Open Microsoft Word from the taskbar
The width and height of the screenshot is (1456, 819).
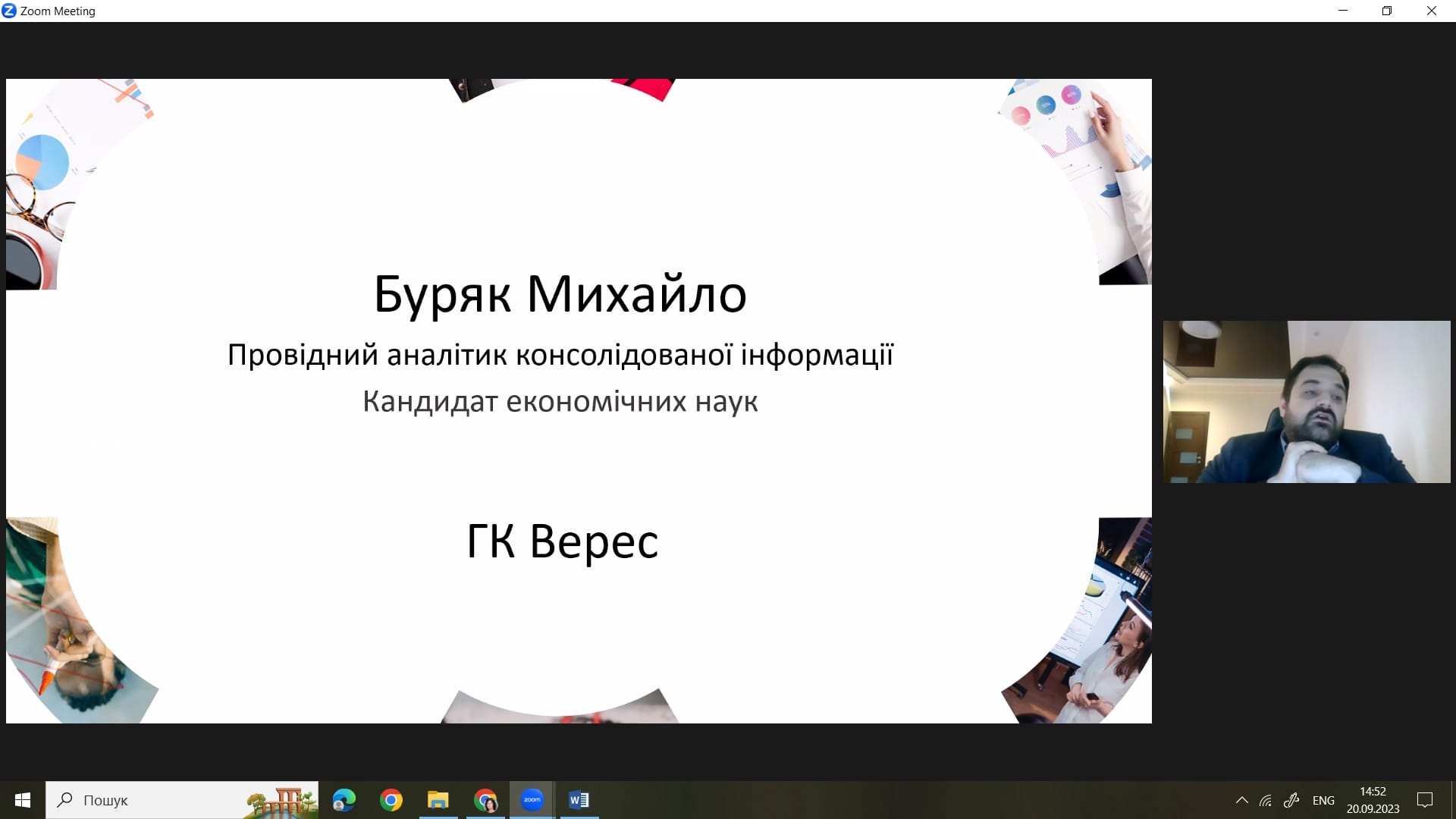[579, 800]
